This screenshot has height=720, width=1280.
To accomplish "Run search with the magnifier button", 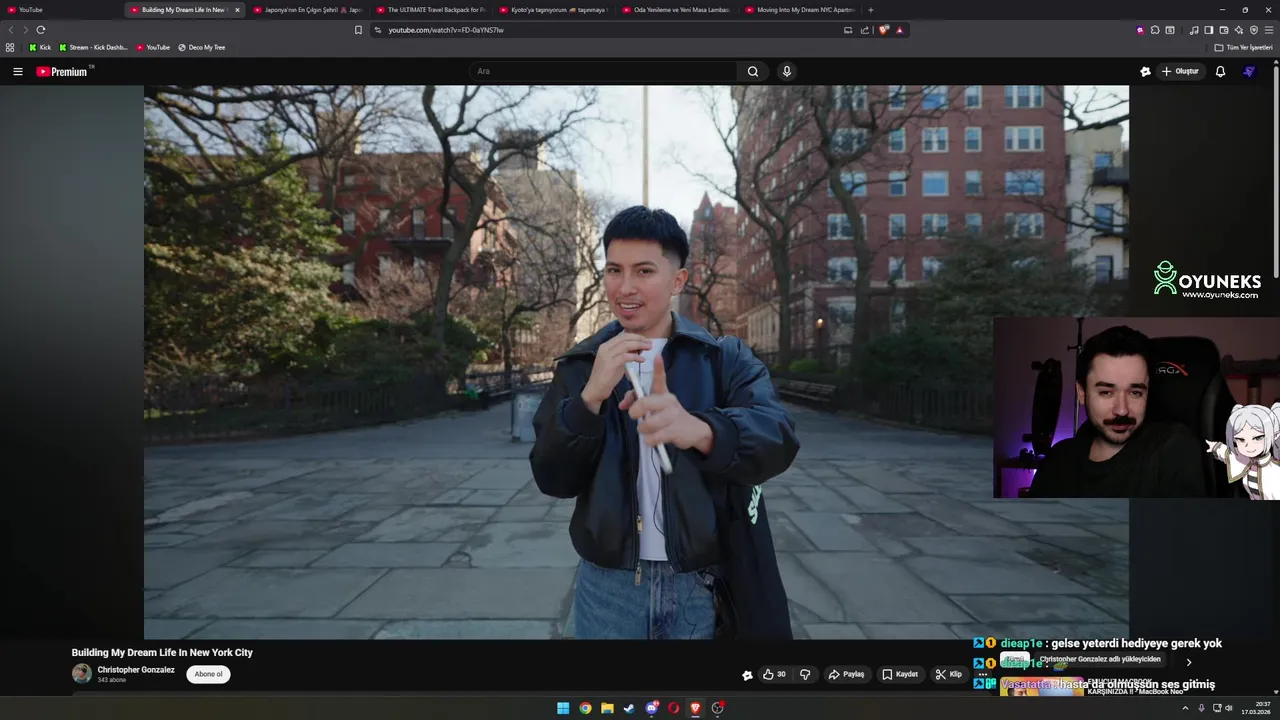I will pos(753,71).
